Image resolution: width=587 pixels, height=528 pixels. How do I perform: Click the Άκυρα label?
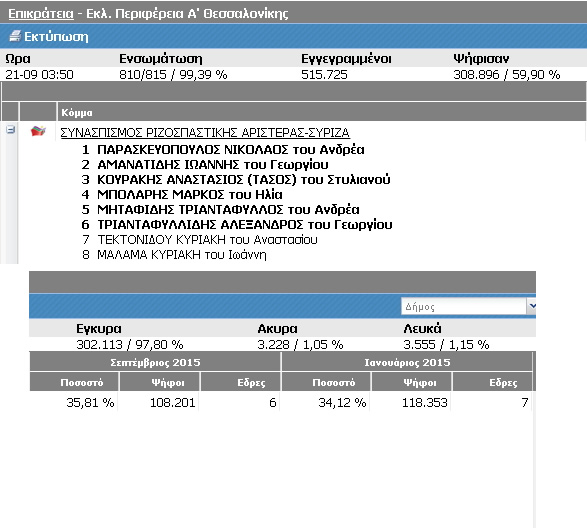tap(277, 328)
